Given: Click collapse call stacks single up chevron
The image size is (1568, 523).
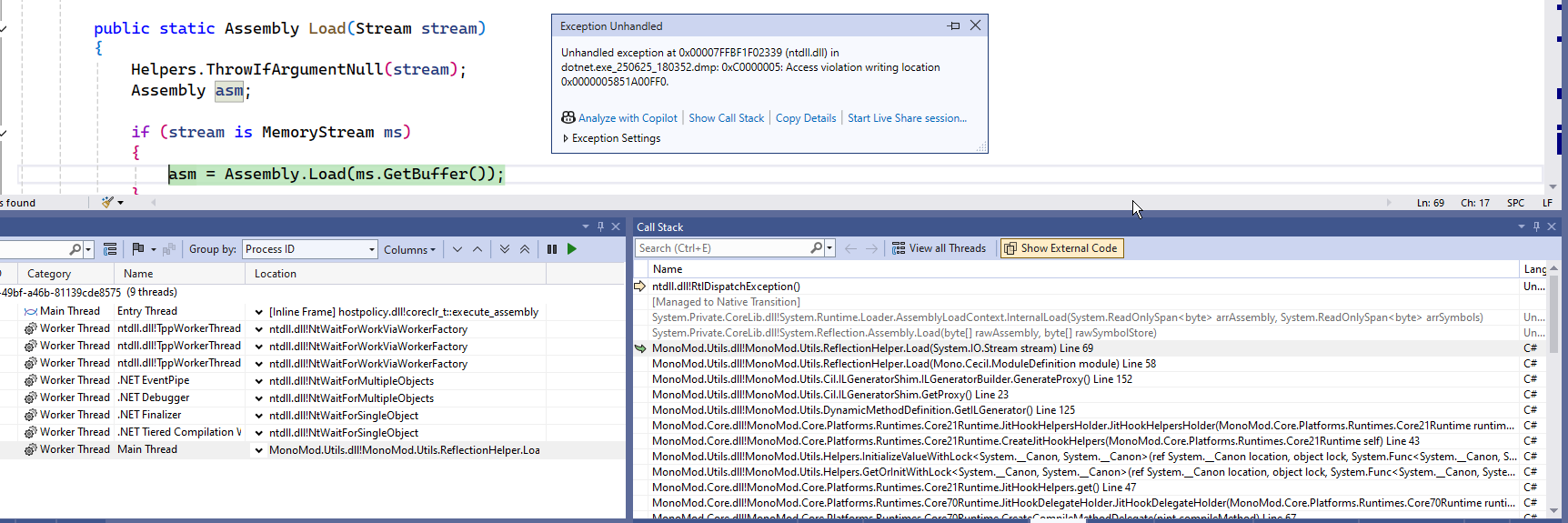Looking at the screenshot, I should pos(477,249).
